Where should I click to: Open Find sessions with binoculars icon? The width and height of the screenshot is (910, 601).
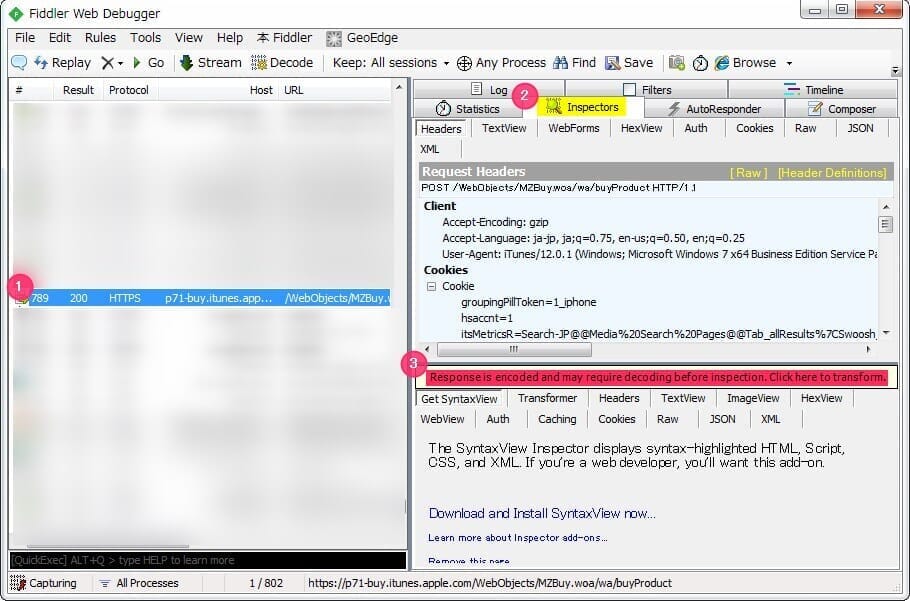click(x=574, y=63)
